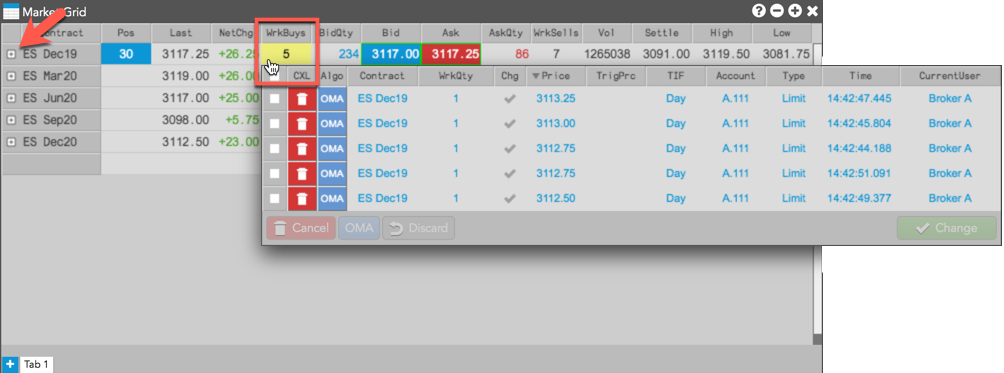Tick the checkbox for order timed 14:42:51.091
Viewport: 1004px width, 373px height.
pos(275,174)
